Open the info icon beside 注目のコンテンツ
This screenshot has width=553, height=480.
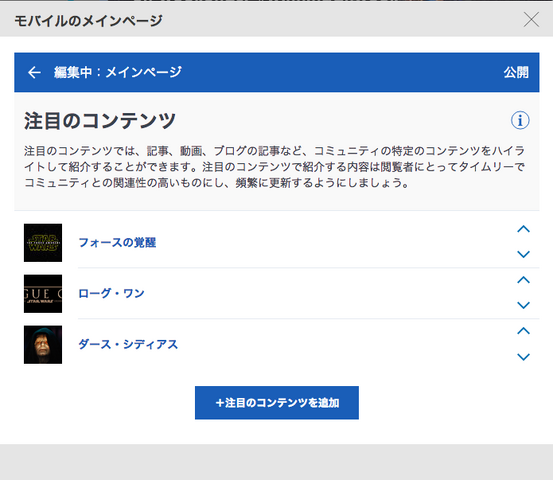[520, 120]
